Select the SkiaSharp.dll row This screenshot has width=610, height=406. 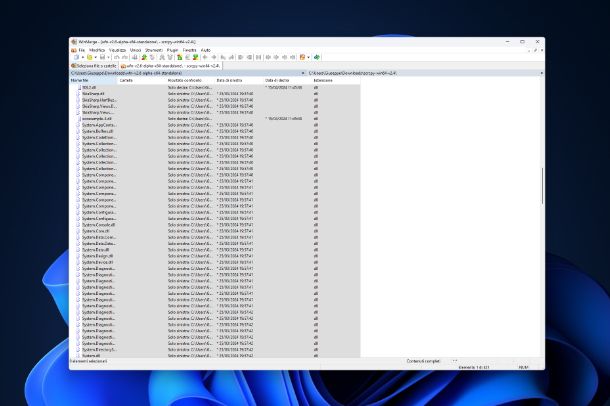tap(215, 94)
